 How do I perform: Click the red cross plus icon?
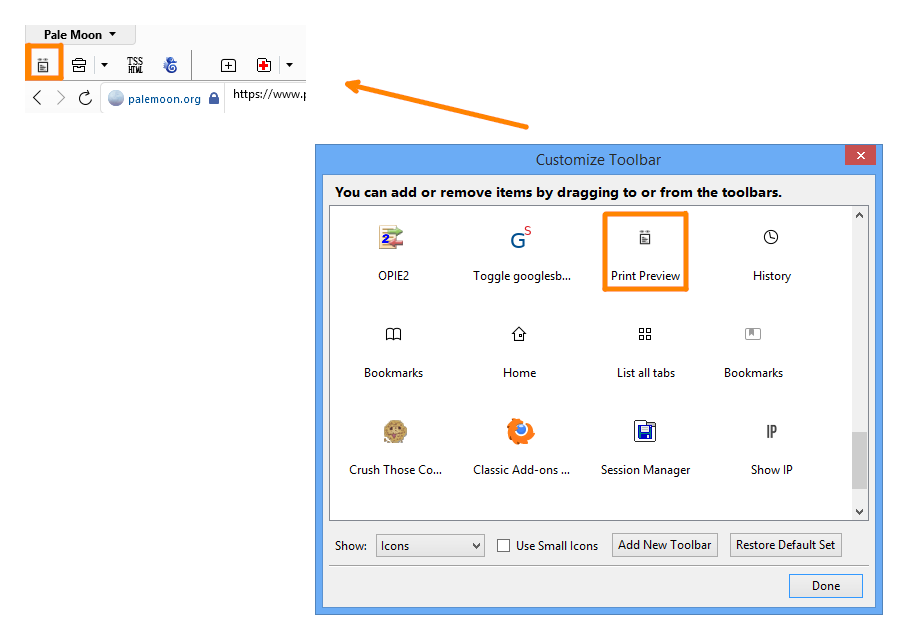point(263,65)
